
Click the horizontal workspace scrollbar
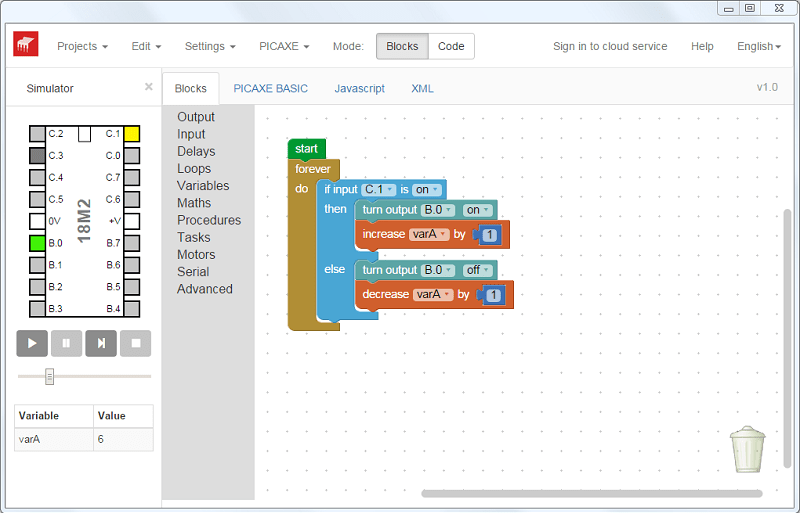pos(592,493)
